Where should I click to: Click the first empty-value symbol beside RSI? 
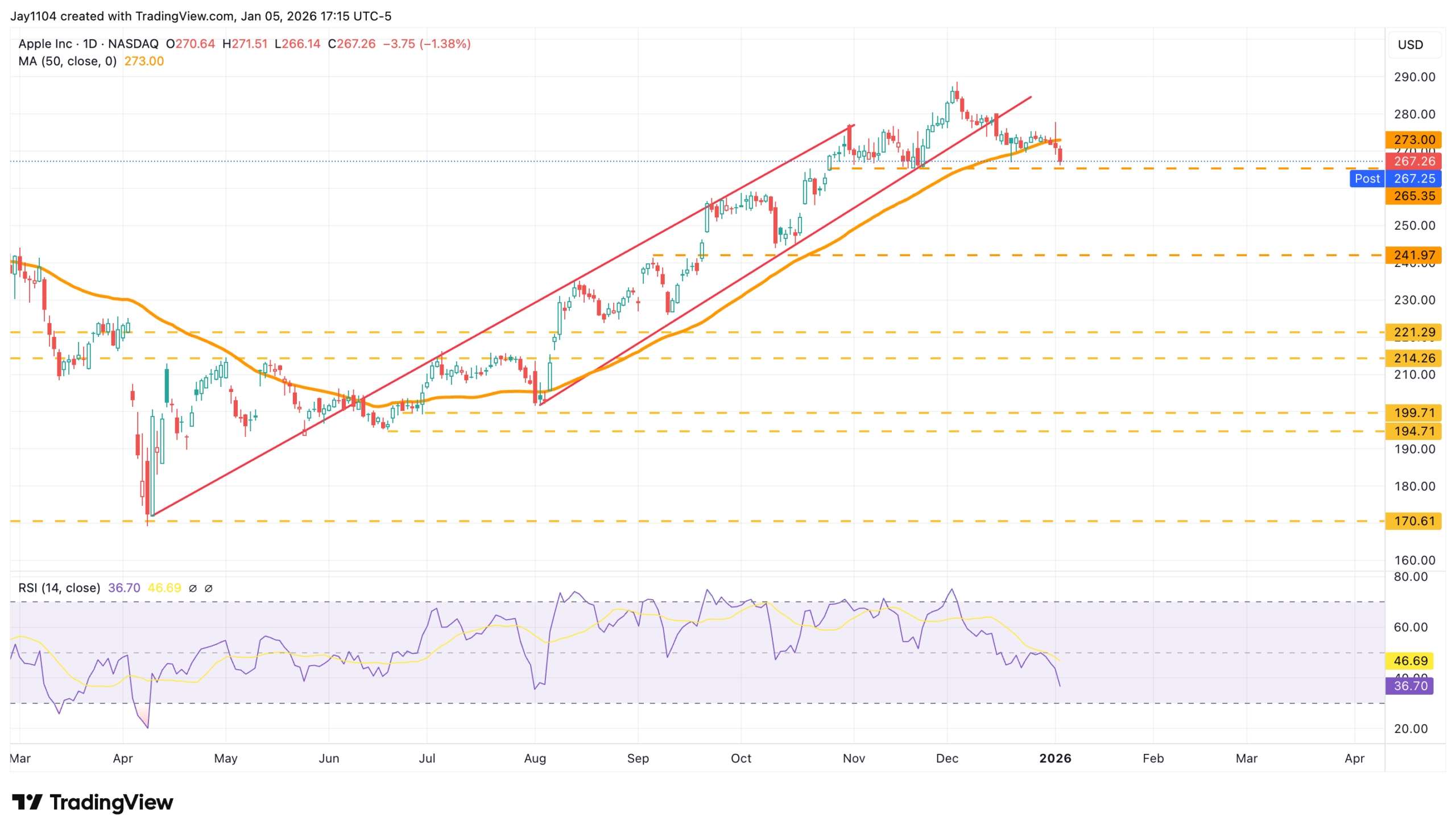click(x=193, y=588)
